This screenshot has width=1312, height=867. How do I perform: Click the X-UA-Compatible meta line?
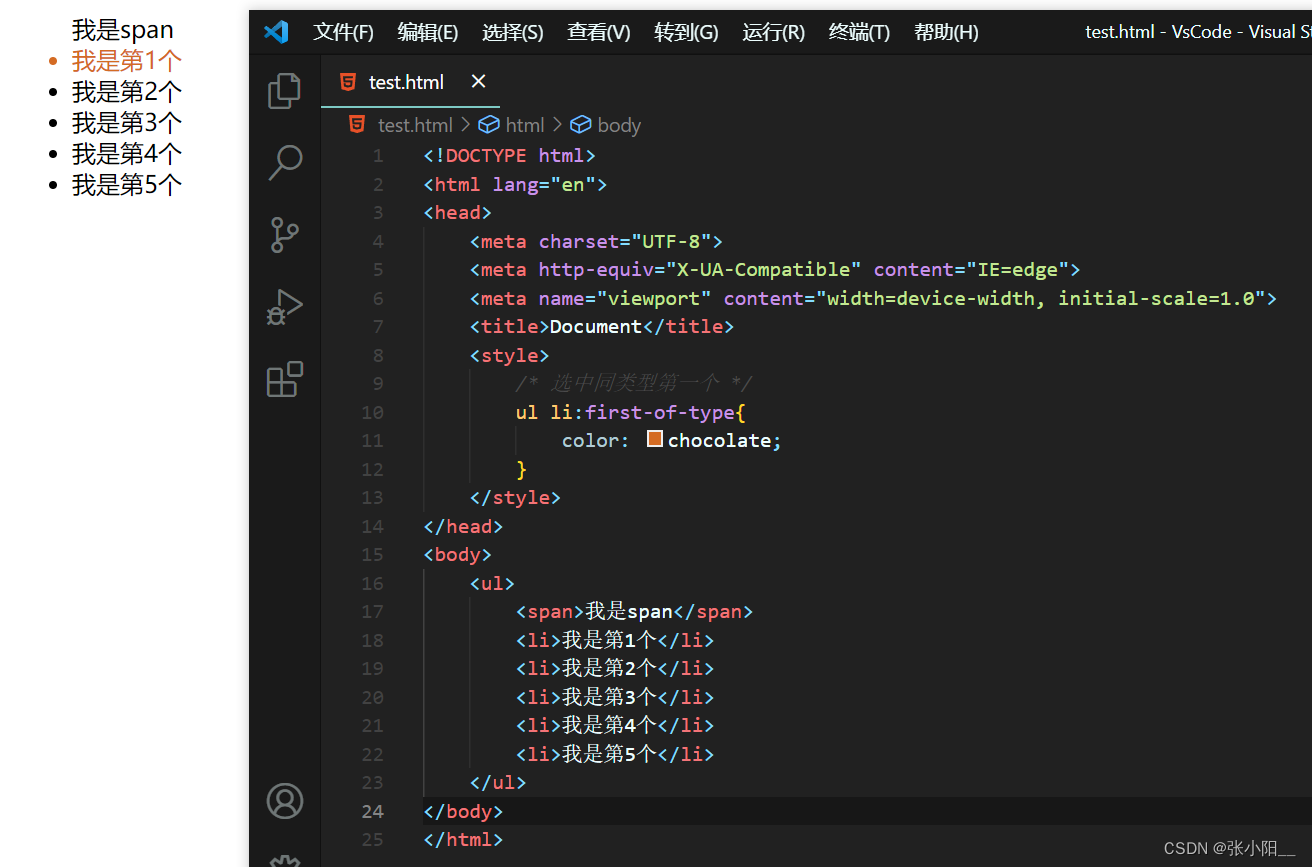[x=775, y=269]
